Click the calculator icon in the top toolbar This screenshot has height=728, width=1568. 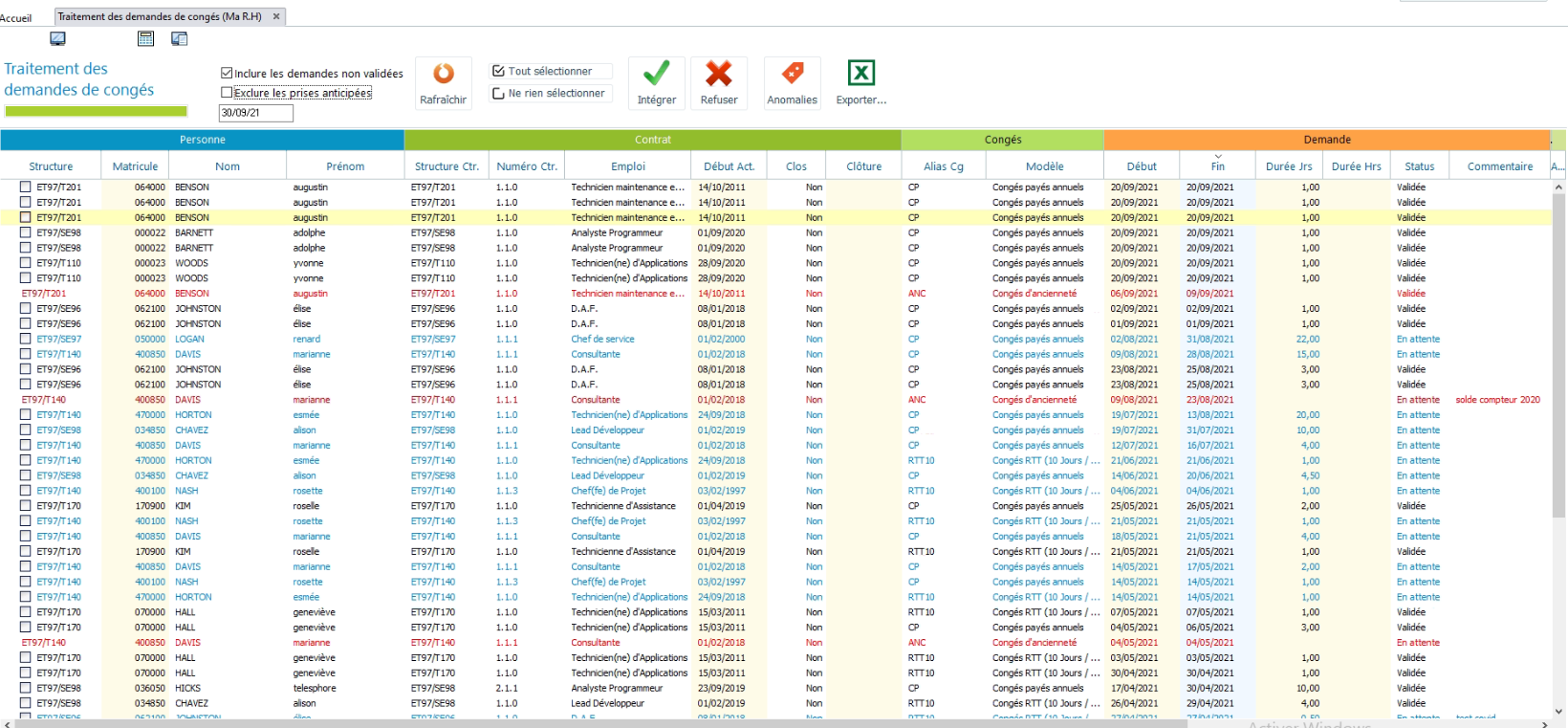(146, 39)
